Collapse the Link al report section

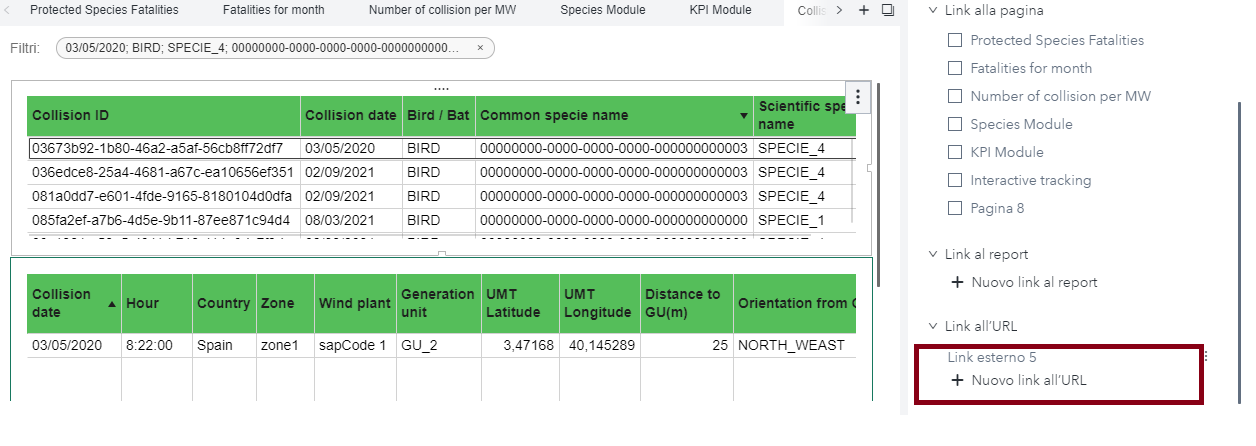pyautogui.click(x=934, y=254)
